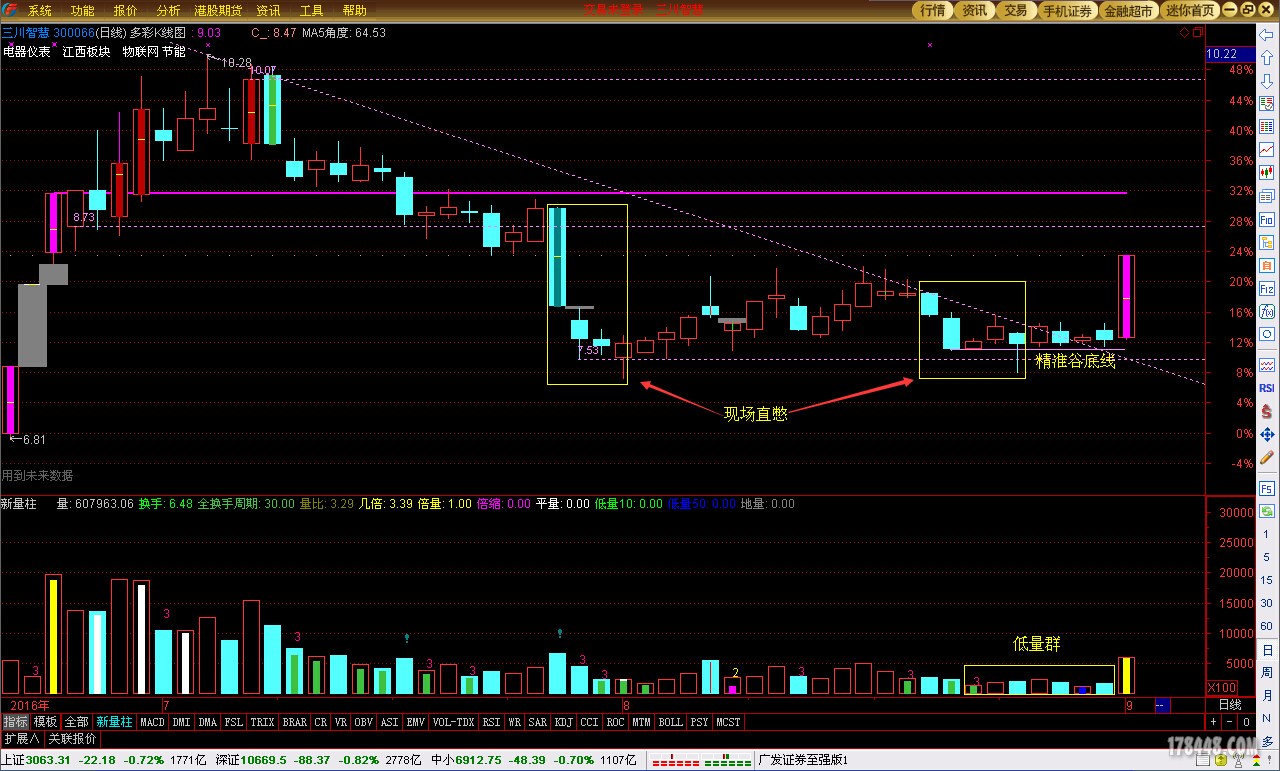The height and width of the screenshot is (771, 1280).
Task: Click the 0 reset button under 日线
Action: (x=1246, y=721)
